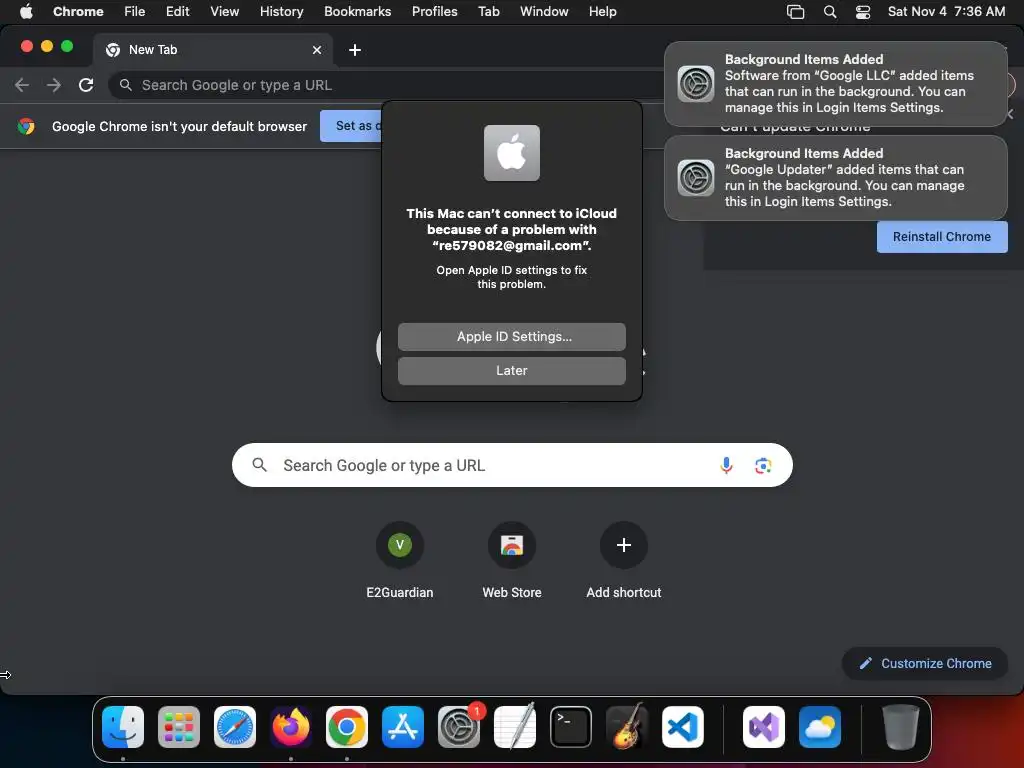
Task: Focus the Chrome address bar
Action: coord(392,85)
